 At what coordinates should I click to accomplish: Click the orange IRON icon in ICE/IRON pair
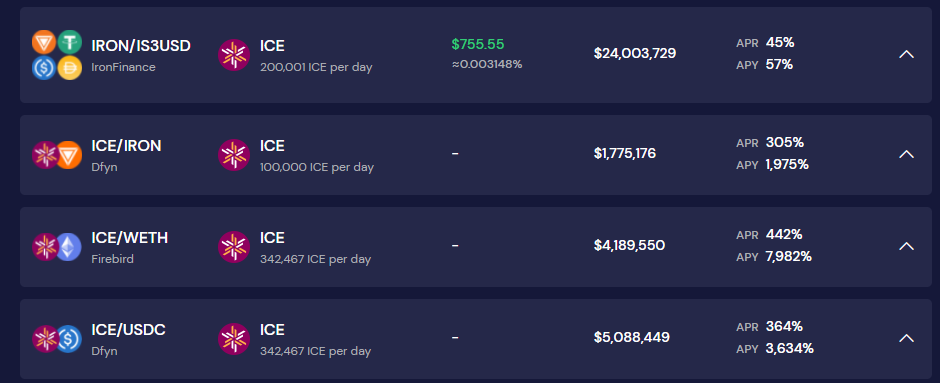[69, 155]
